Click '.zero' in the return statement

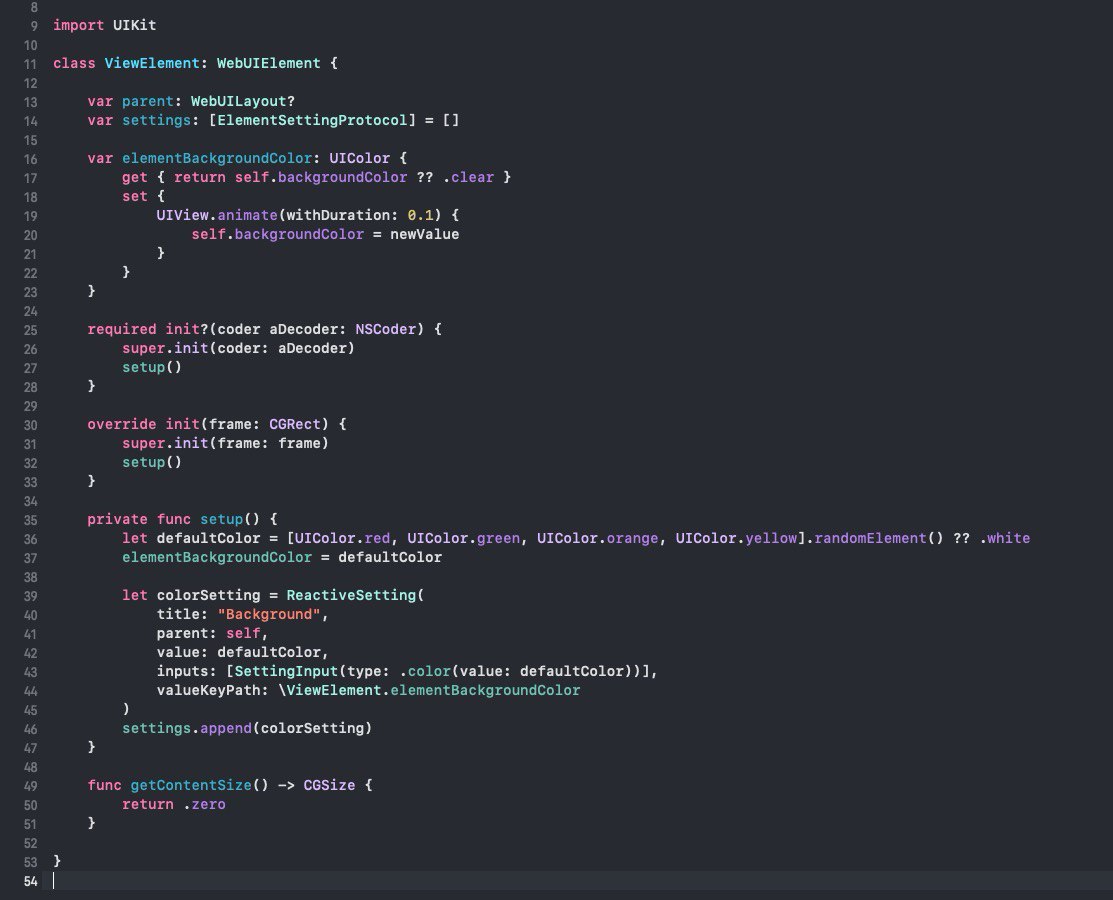[x=204, y=805]
